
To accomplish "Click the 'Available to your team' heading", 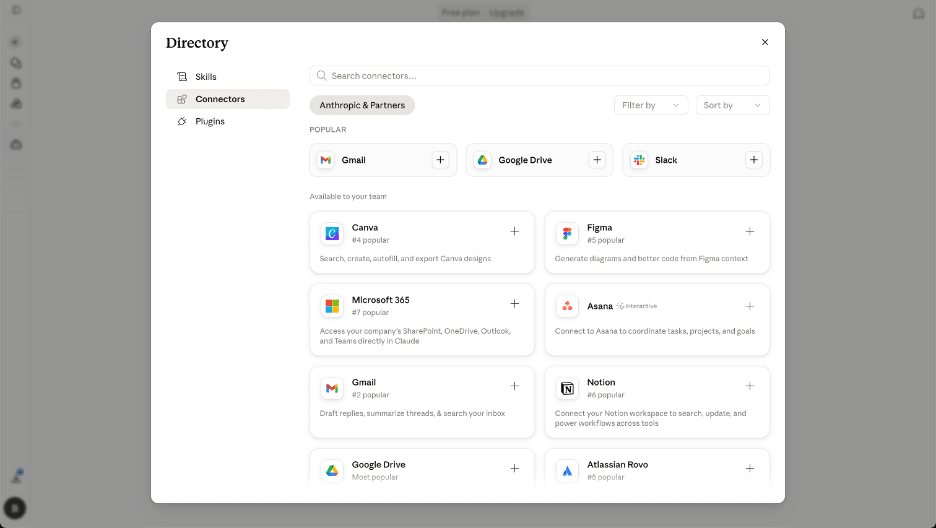I will point(347,196).
